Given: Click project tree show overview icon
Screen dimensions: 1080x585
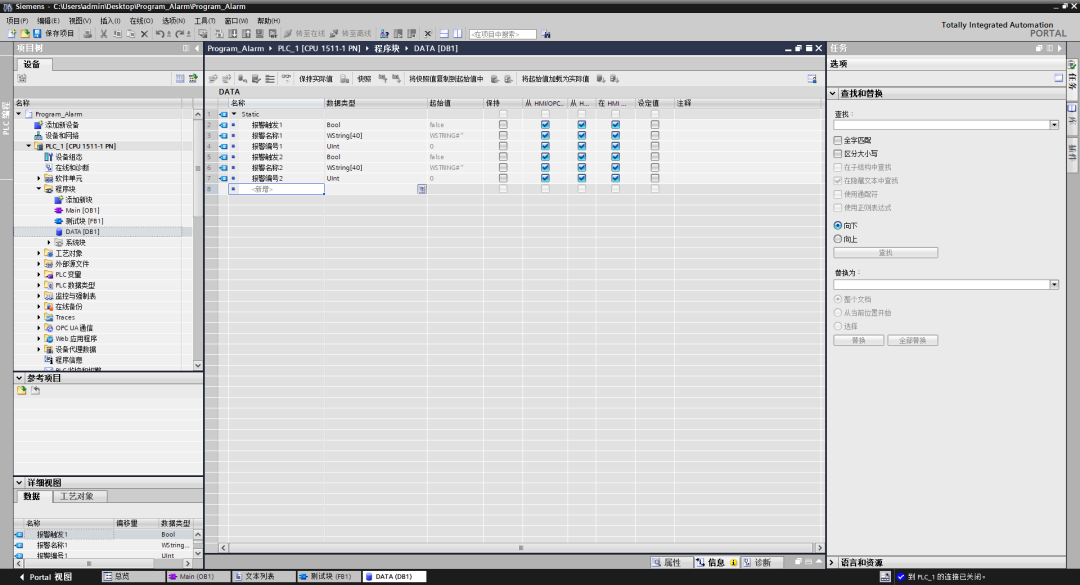Looking at the screenshot, I should [193, 79].
